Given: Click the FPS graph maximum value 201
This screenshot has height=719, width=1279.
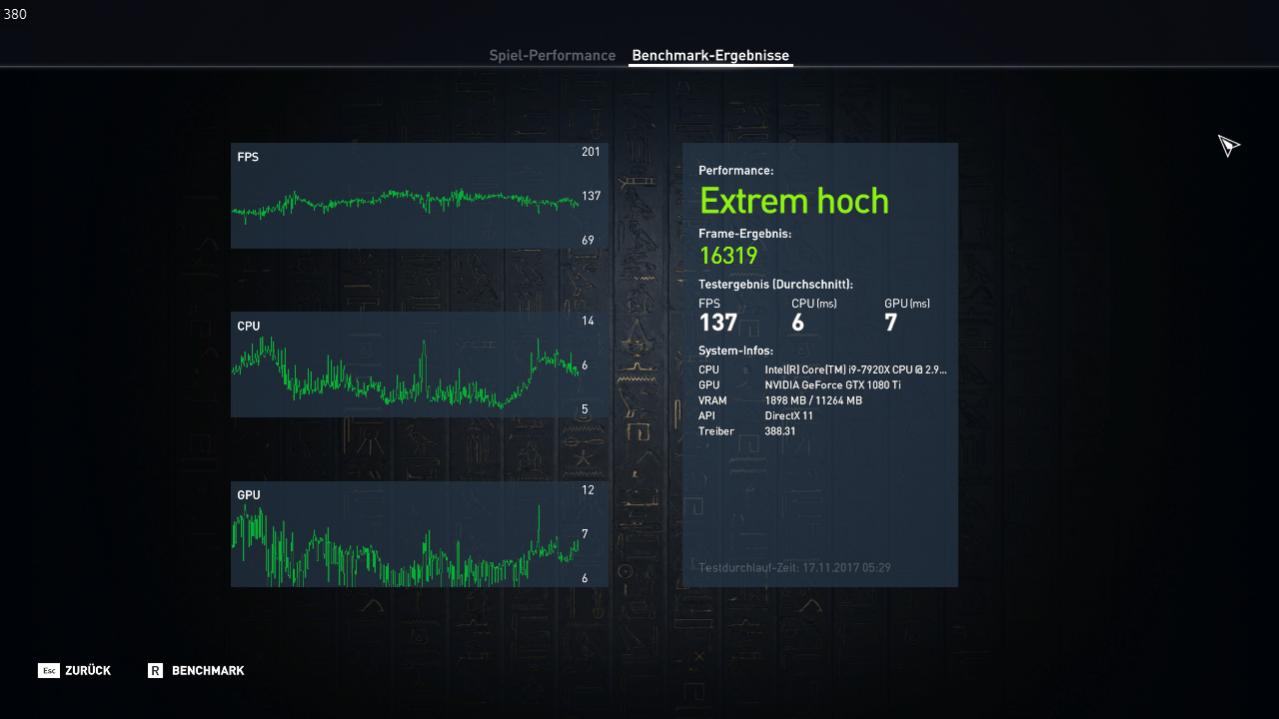Looking at the screenshot, I should click(x=591, y=152).
